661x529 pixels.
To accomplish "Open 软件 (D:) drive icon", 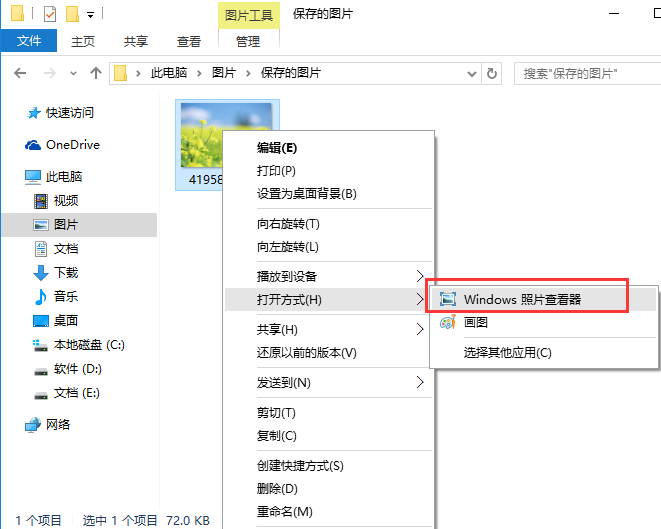I will click(41, 371).
